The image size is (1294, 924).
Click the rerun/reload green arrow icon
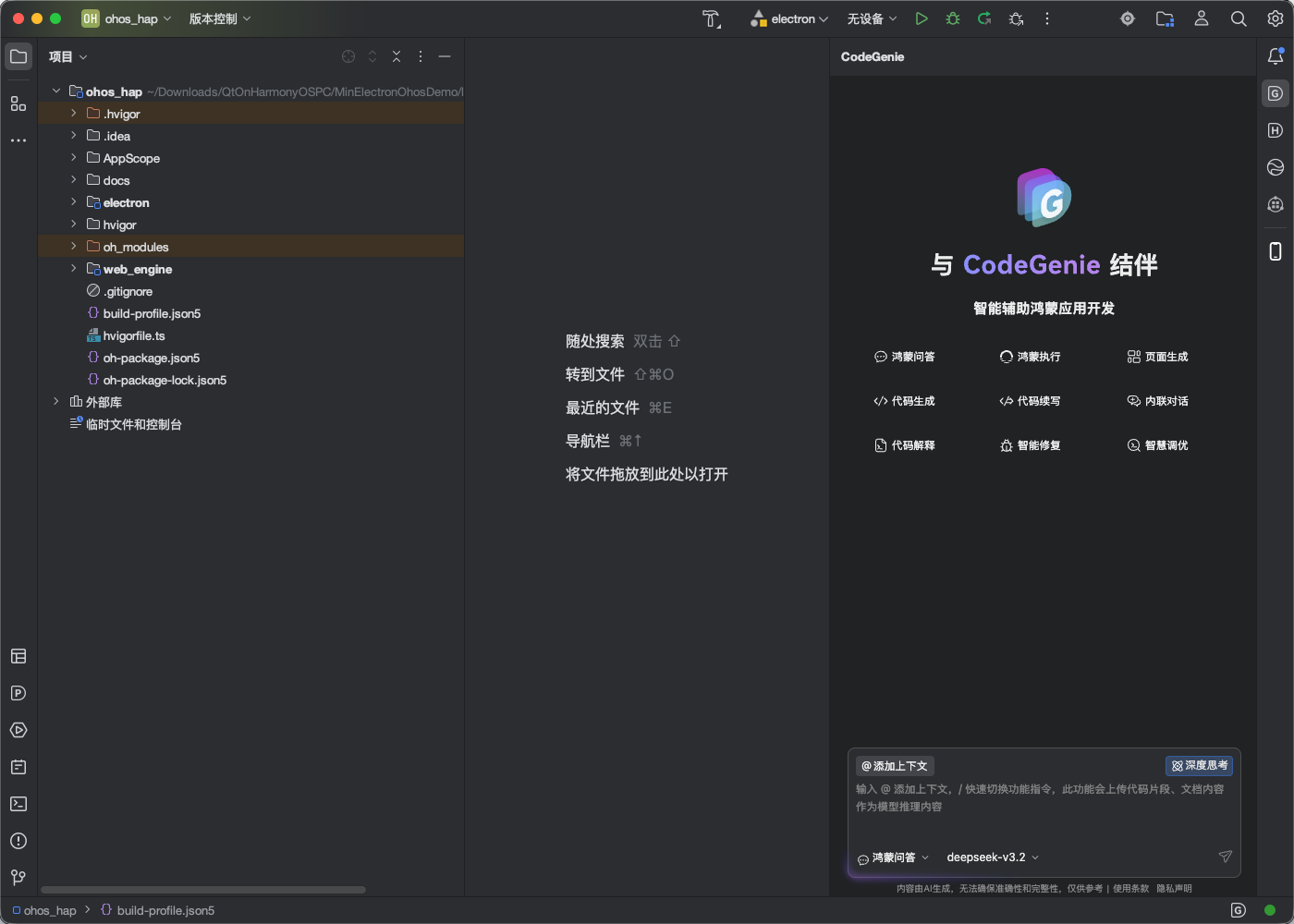click(984, 18)
